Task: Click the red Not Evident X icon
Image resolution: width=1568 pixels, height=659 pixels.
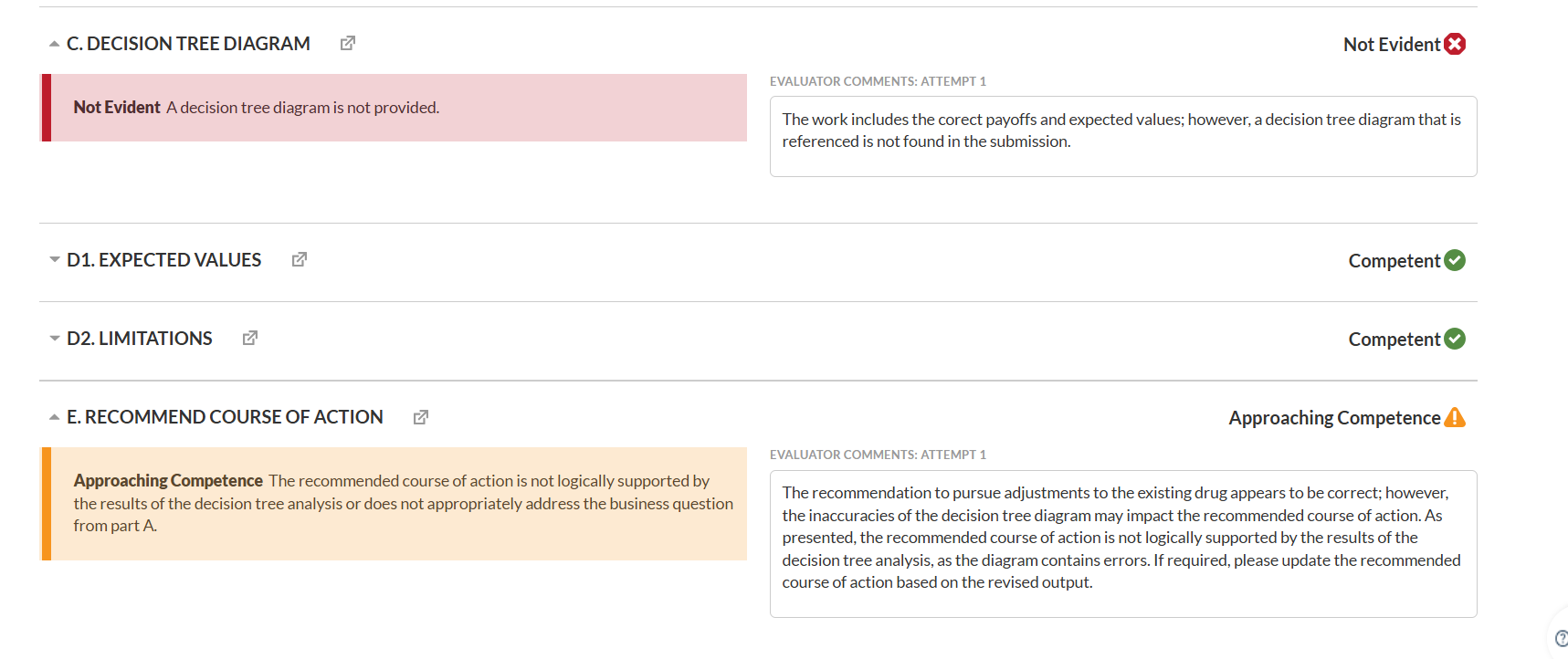Action: pyautogui.click(x=1455, y=44)
